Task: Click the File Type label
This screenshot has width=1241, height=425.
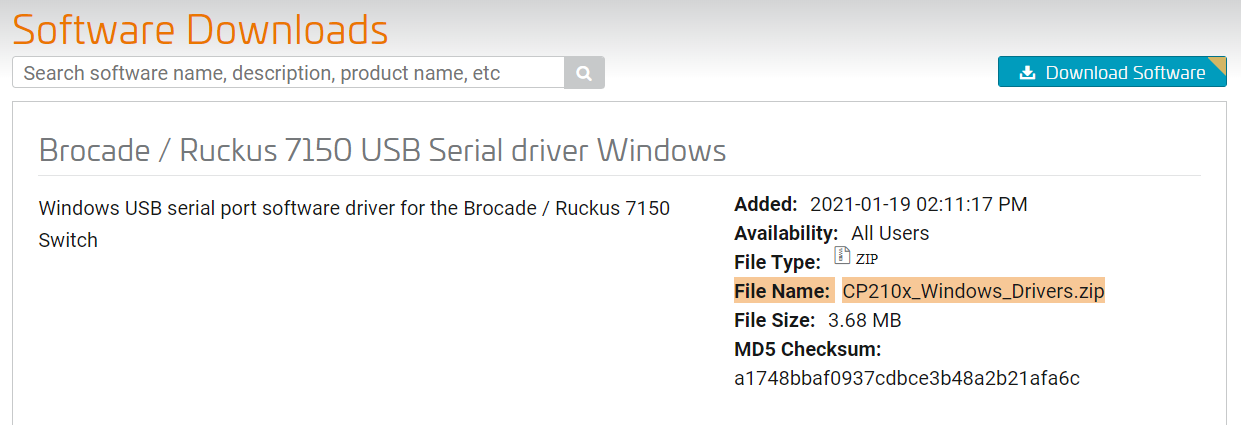Action: point(778,262)
